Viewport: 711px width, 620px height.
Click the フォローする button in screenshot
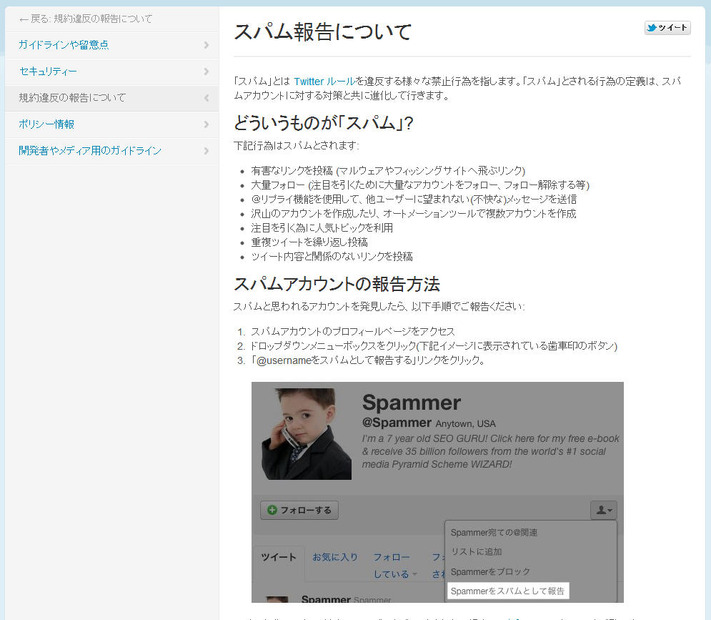point(299,510)
